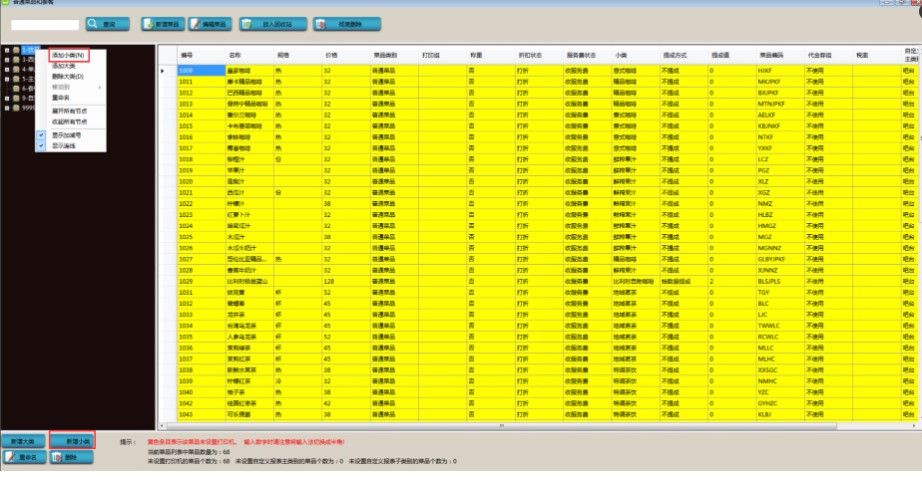The image size is (922, 477).
Task: Toggle 显示加减号 checkbox in context menu
Action: click(42, 133)
